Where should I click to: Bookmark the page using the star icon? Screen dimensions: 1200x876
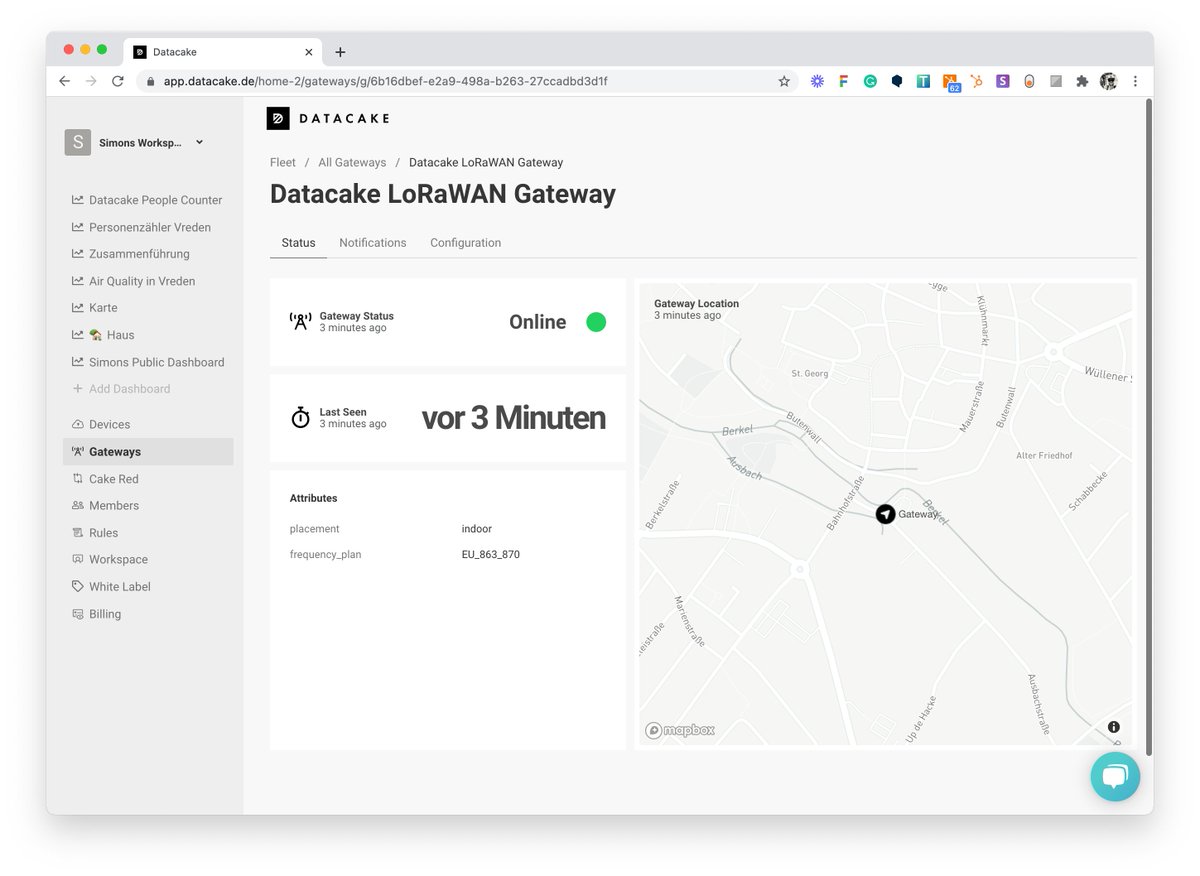[x=783, y=81]
